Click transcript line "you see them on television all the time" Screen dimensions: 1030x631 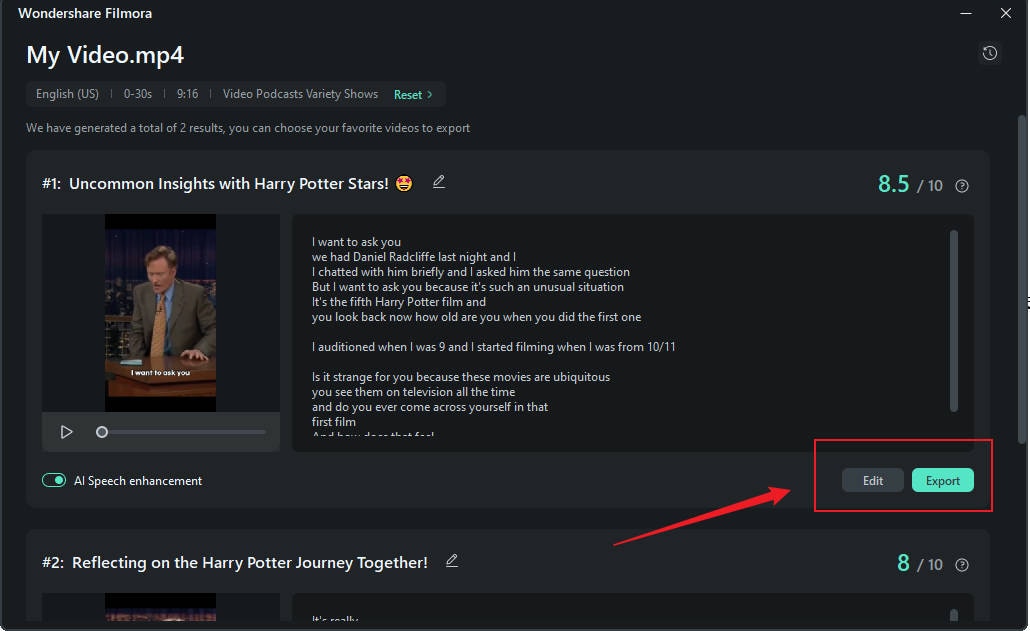(413, 392)
